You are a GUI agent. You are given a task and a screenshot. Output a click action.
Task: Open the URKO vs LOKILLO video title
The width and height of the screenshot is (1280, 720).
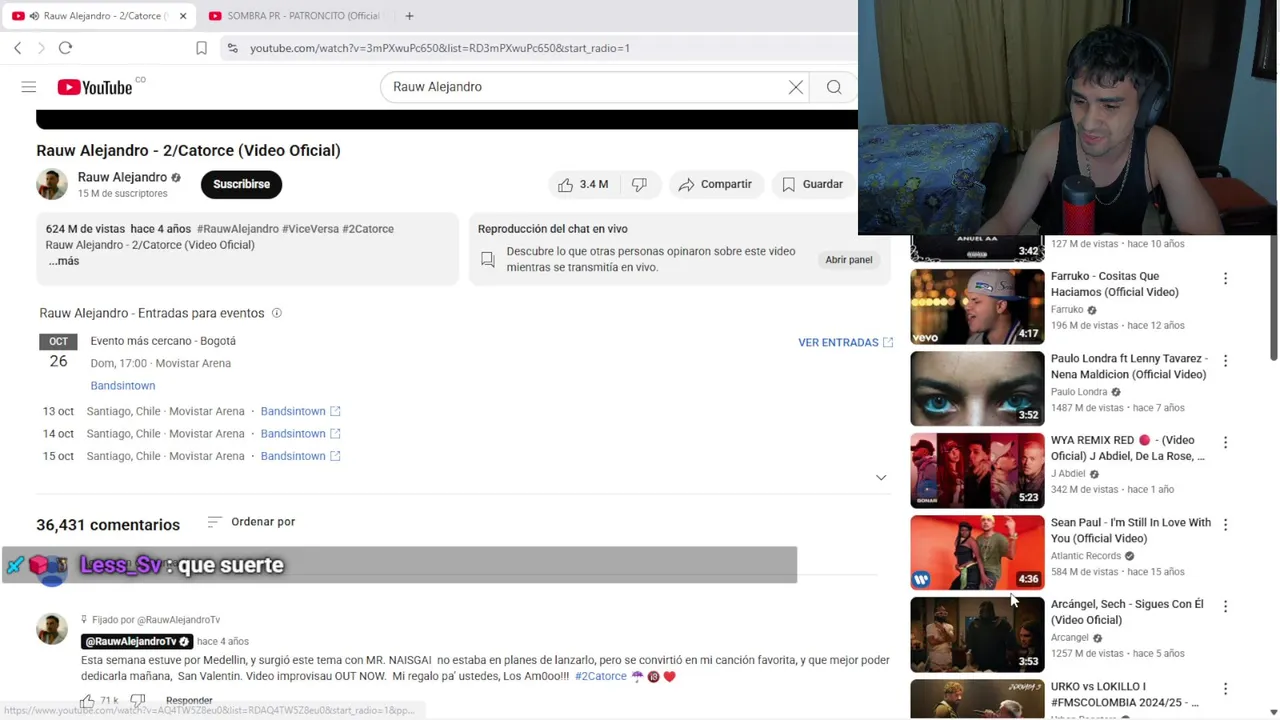coord(1125,695)
